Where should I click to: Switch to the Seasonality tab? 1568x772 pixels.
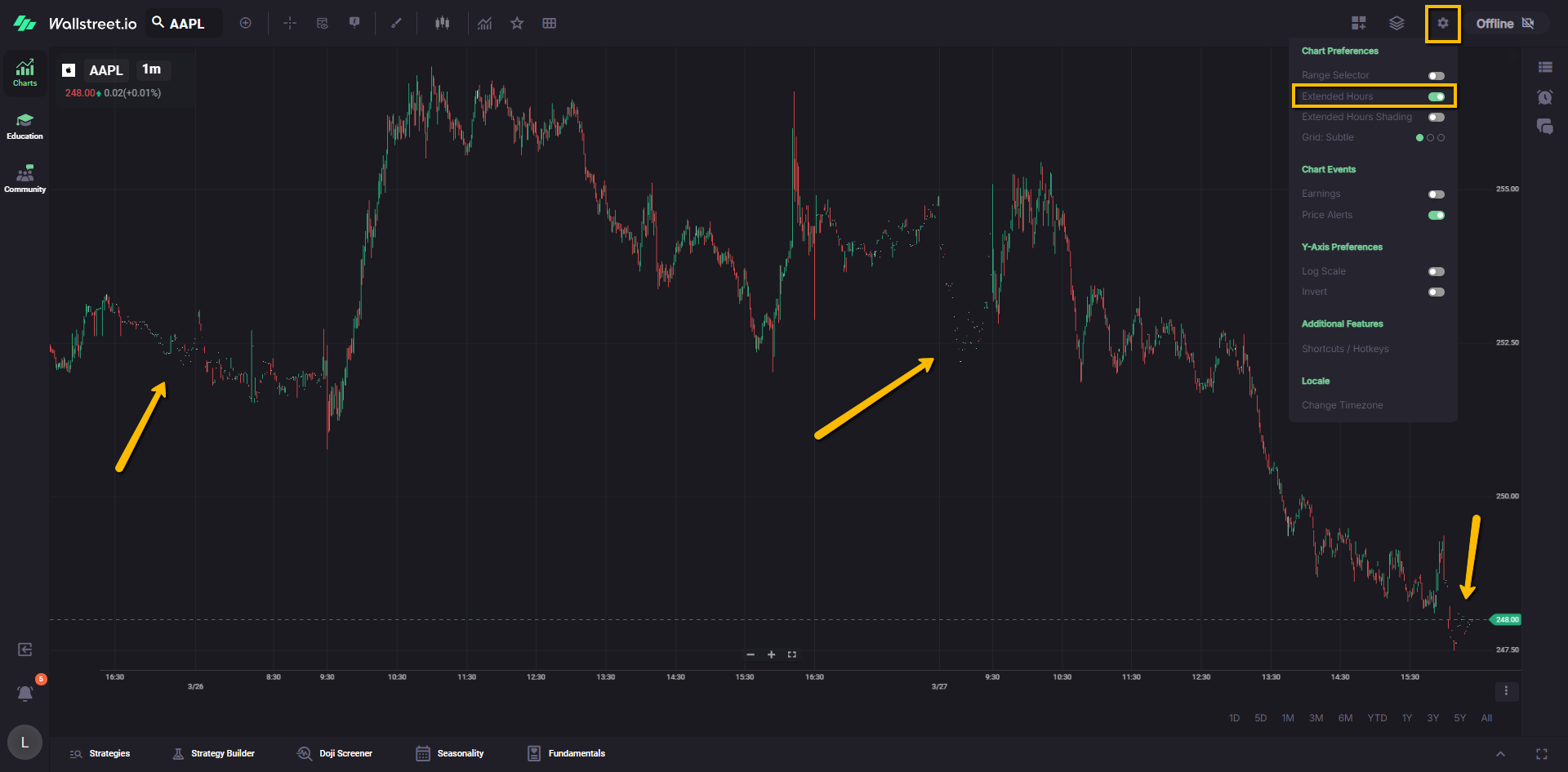coord(450,753)
